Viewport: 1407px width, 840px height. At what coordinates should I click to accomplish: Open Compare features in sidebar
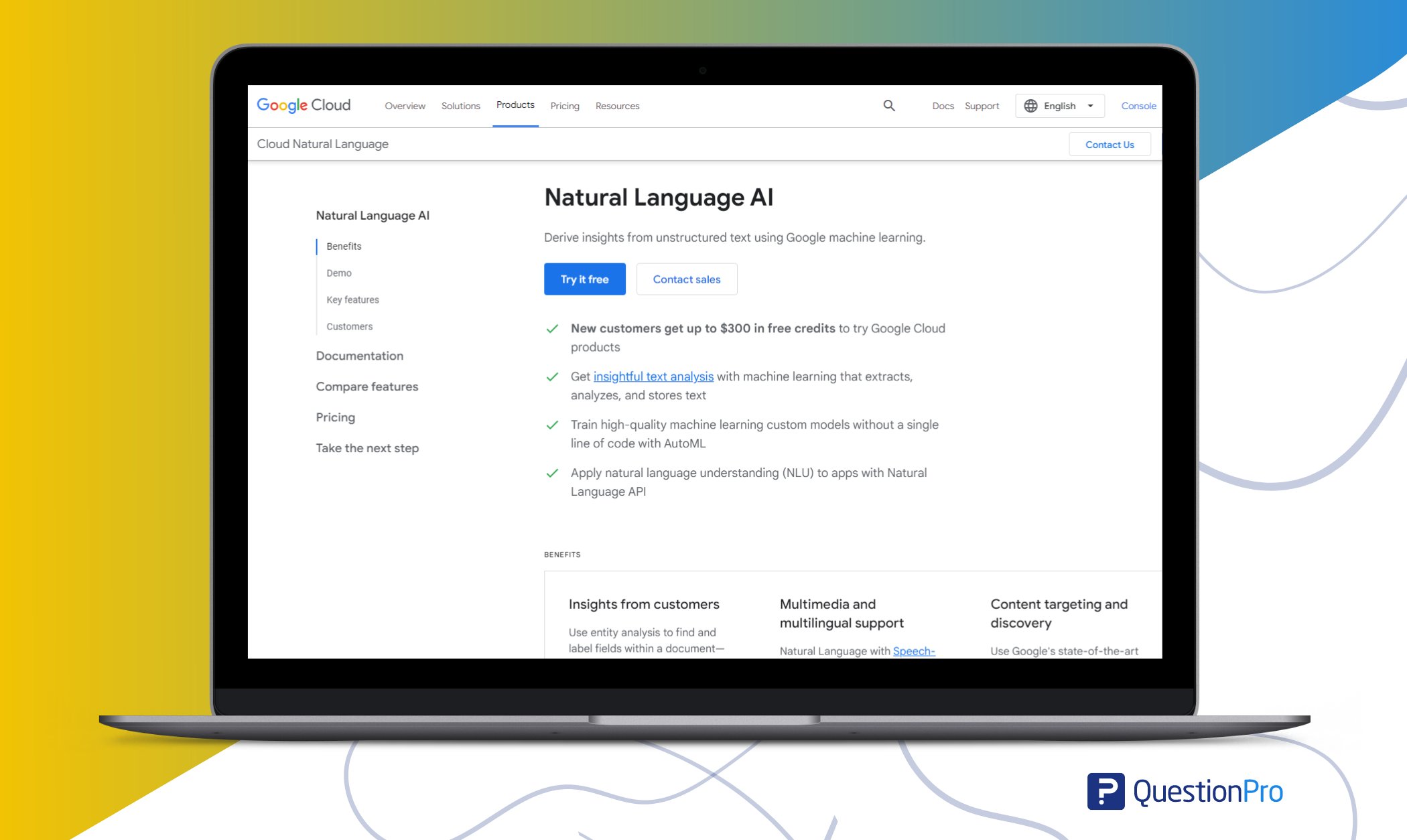pyautogui.click(x=366, y=387)
